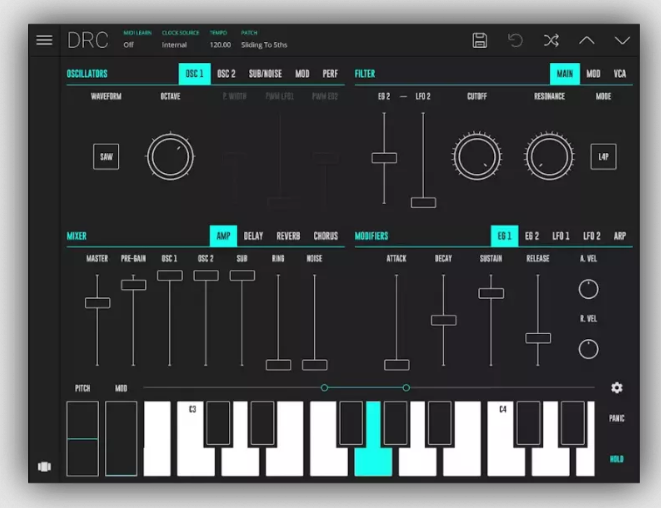Toggle the HOLD button
This screenshot has height=508, width=661.
(617, 459)
